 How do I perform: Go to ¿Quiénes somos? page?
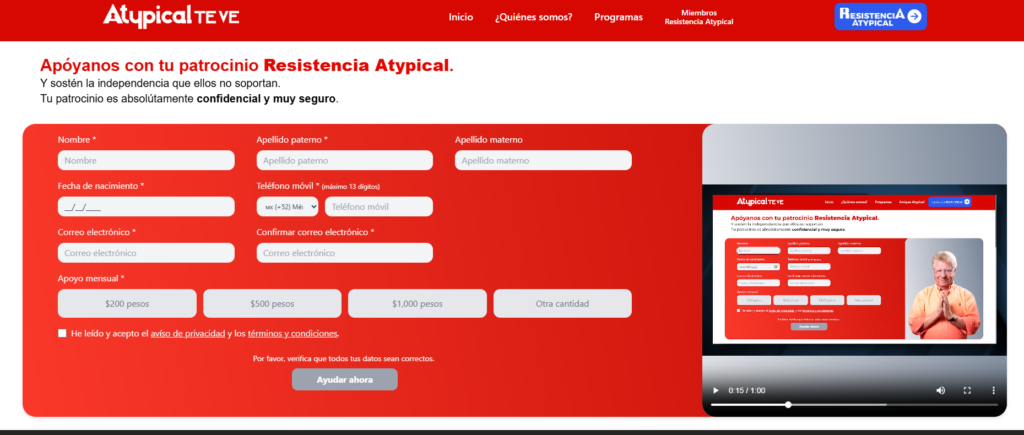click(533, 17)
